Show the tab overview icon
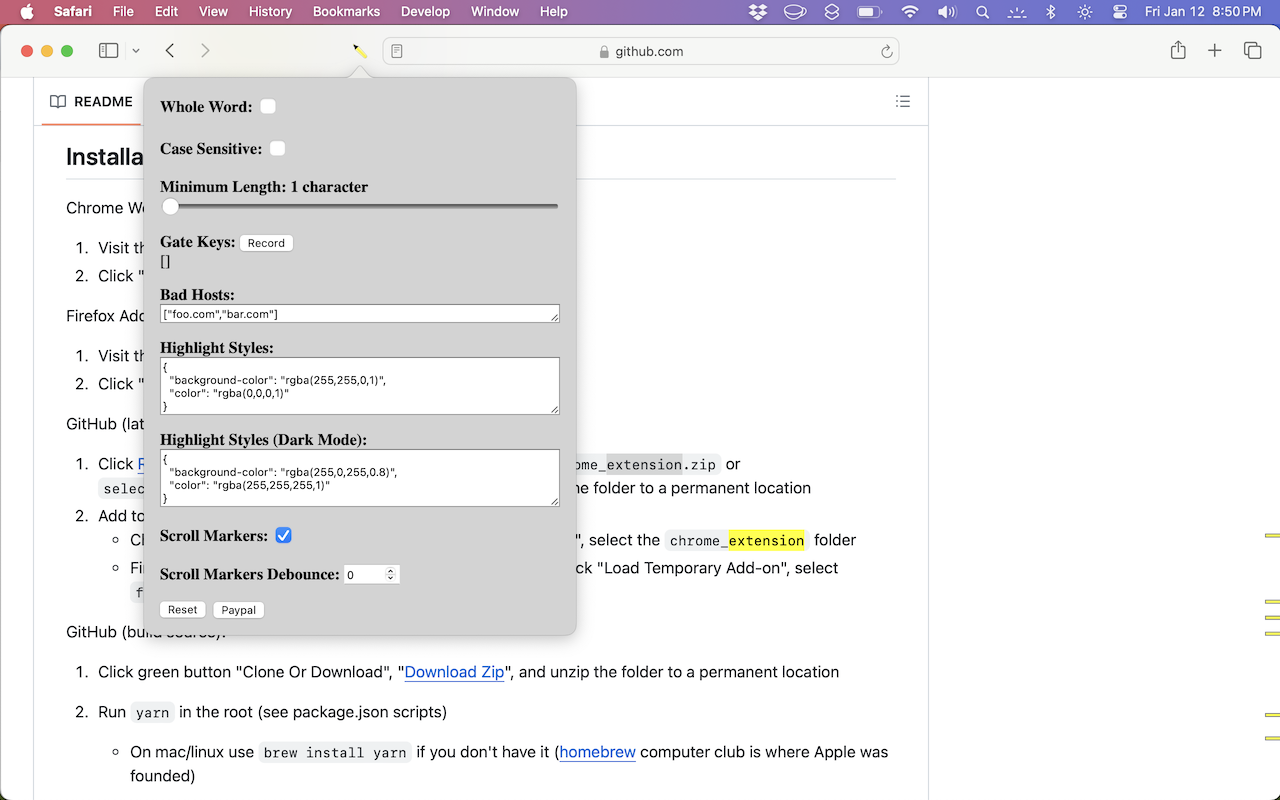Image resolution: width=1280 pixels, height=800 pixels. (1252, 51)
